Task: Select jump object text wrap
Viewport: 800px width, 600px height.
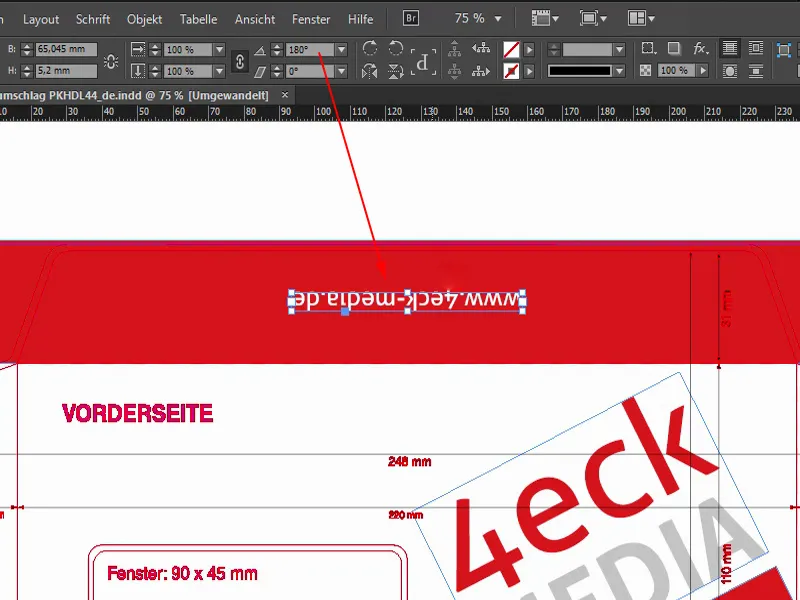Action: click(x=756, y=71)
